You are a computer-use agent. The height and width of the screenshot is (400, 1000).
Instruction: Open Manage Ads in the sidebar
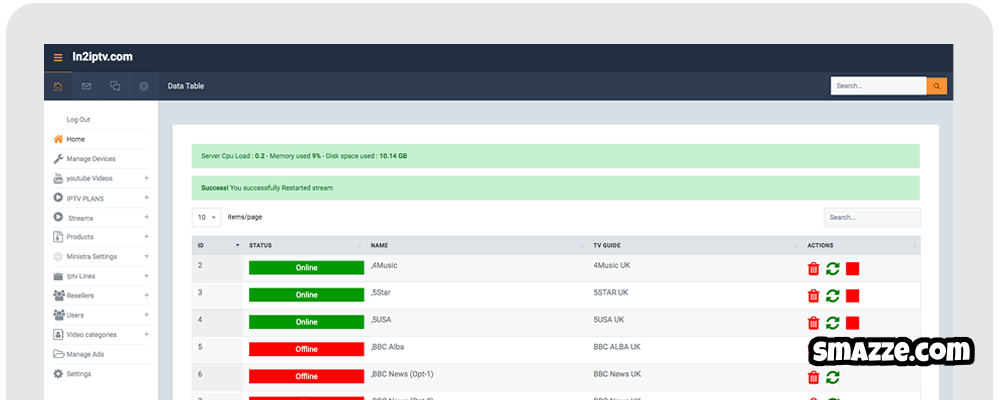(85, 354)
